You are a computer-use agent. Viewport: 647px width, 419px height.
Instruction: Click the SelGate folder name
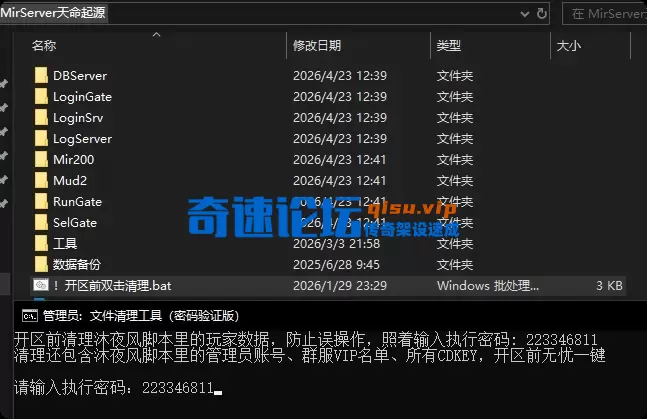coord(75,223)
